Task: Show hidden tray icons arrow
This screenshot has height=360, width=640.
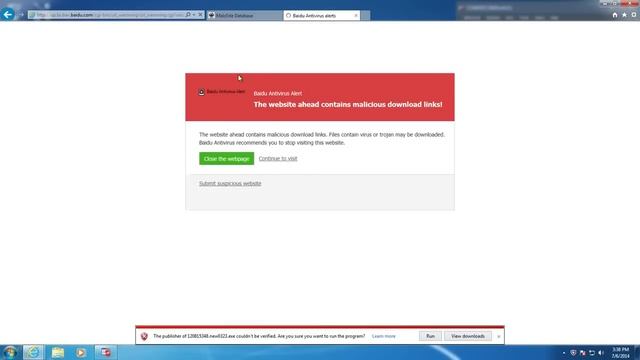Action: pos(564,353)
